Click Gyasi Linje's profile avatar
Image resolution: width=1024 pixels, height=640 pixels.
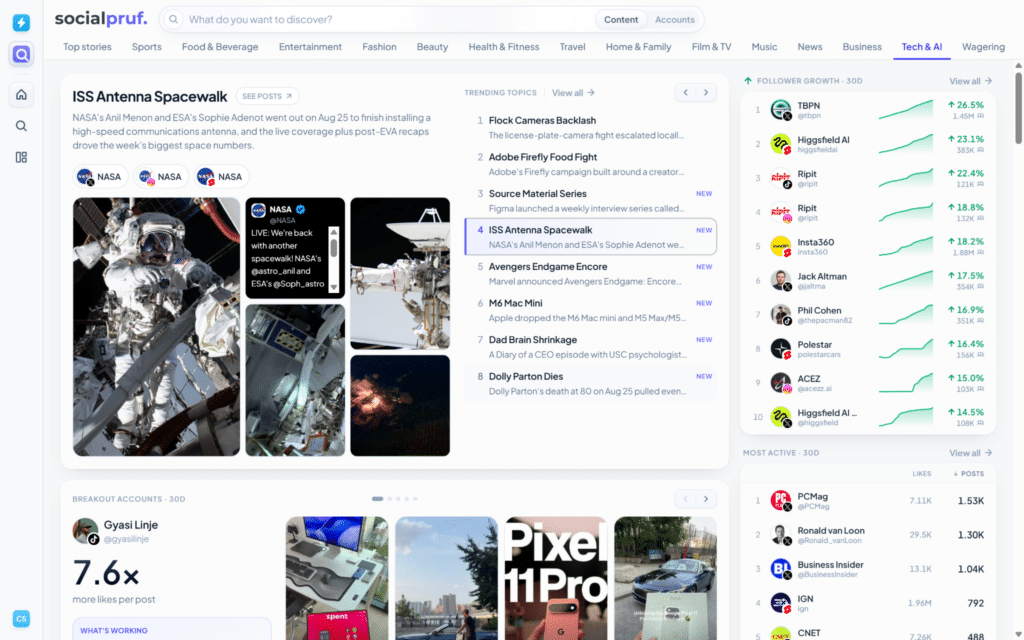pyautogui.click(x=85, y=531)
